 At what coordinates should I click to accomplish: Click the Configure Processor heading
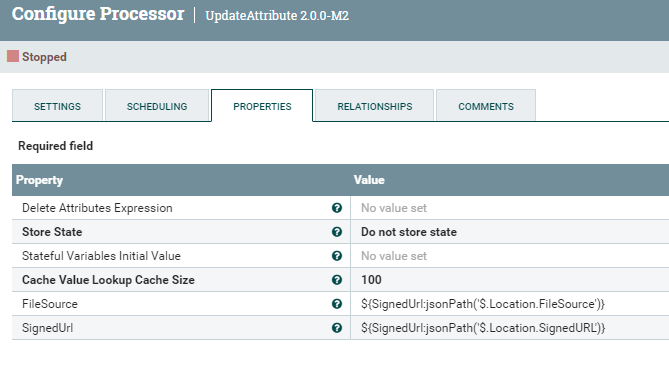(98, 14)
